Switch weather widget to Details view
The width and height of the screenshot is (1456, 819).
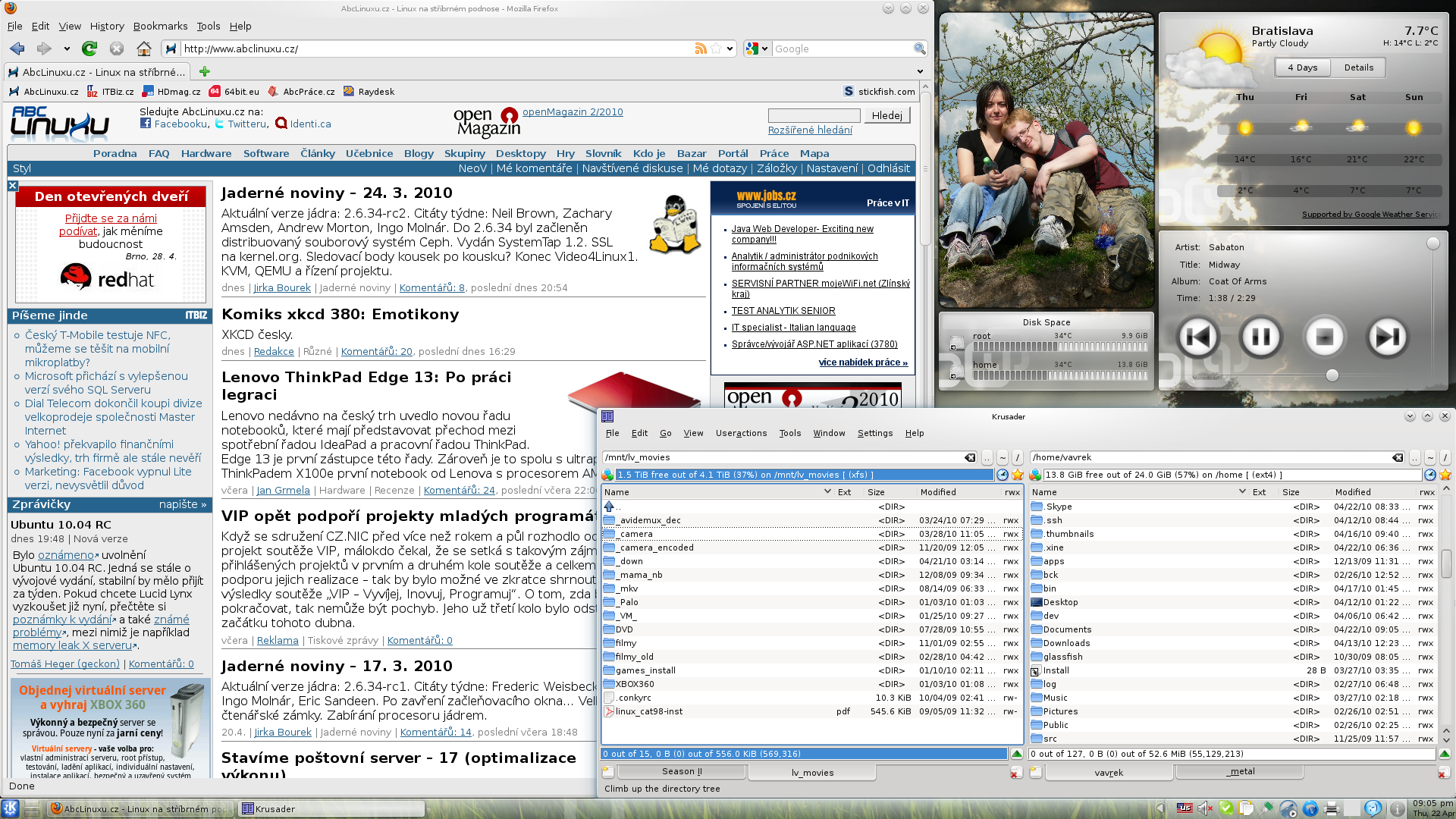1358,67
